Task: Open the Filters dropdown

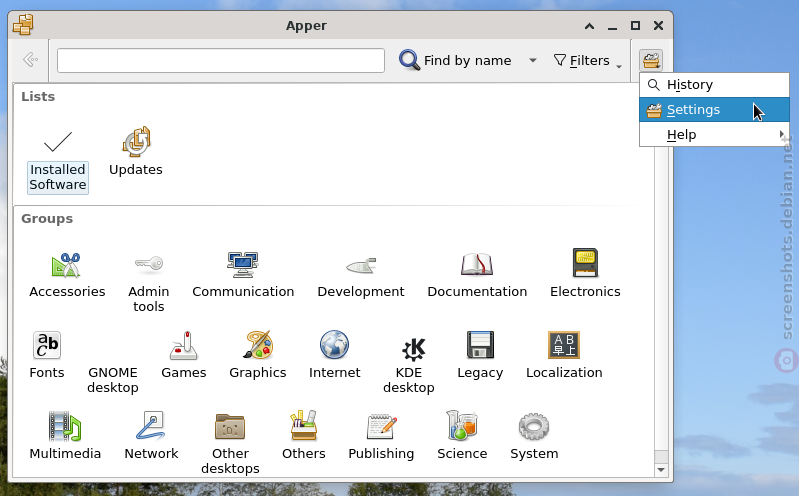Action: pyautogui.click(x=588, y=61)
